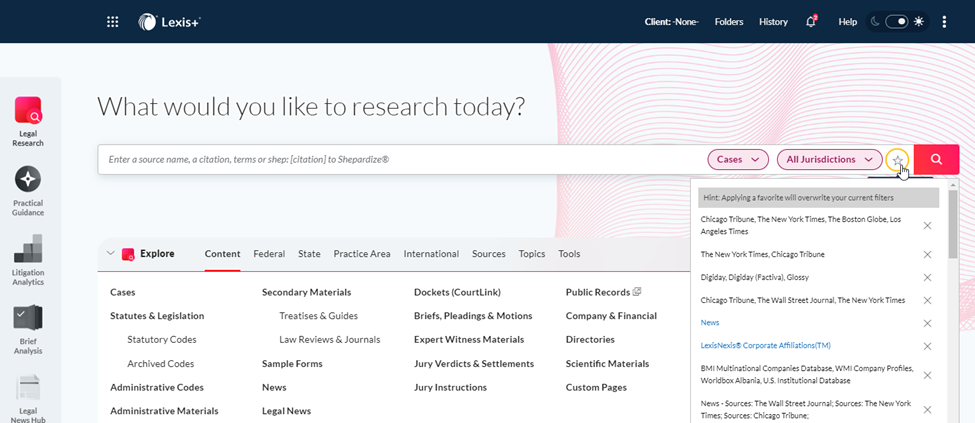Viewport: 975px width, 423px height.
Task: Switch to the Practice Area tab
Action: pyautogui.click(x=362, y=254)
